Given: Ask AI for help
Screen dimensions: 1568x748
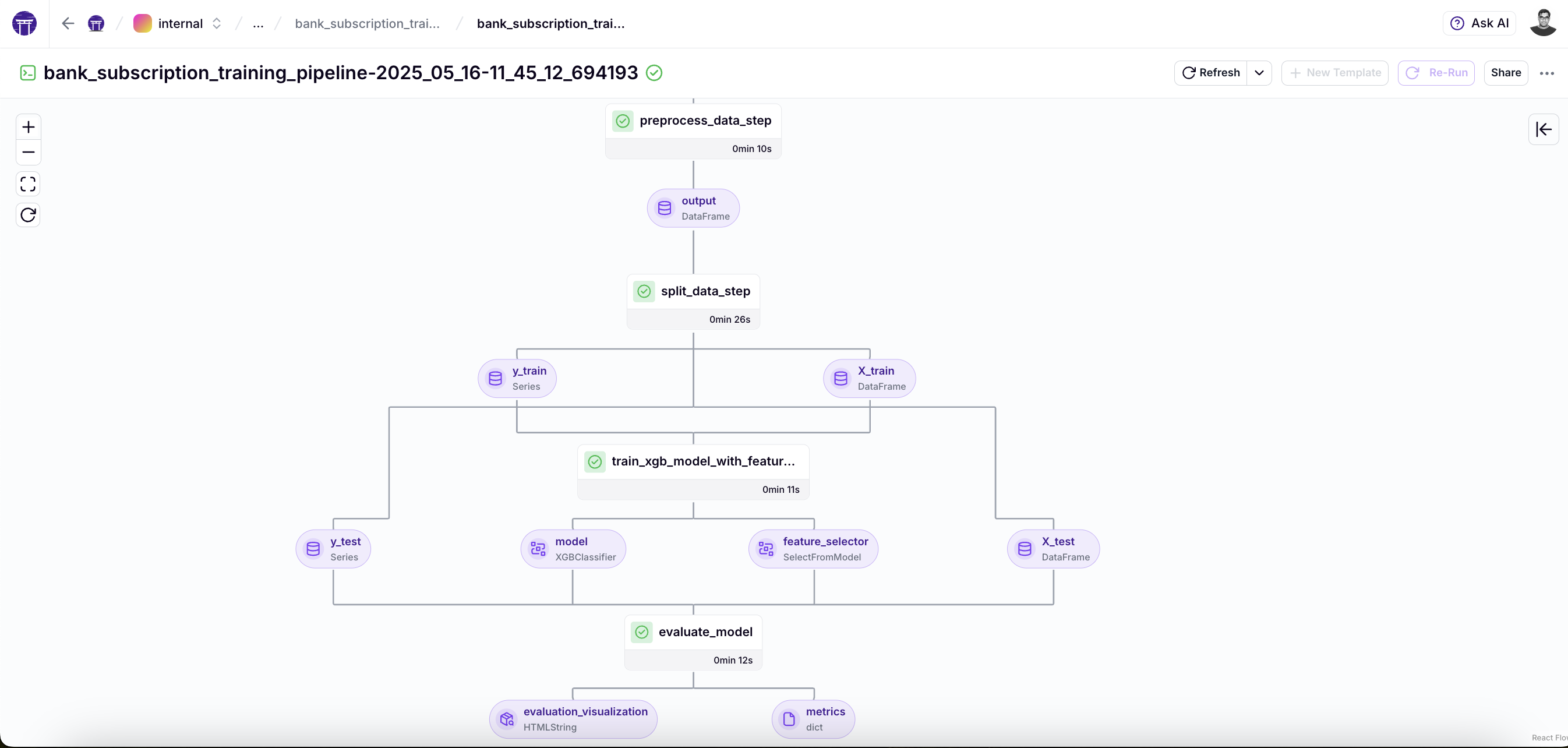Looking at the screenshot, I should pos(1479,23).
